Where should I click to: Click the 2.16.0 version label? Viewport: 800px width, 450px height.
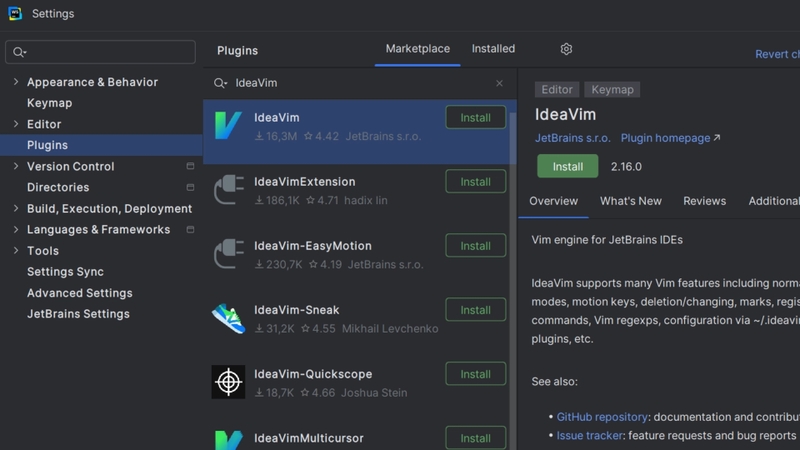[x=626, y=167]
